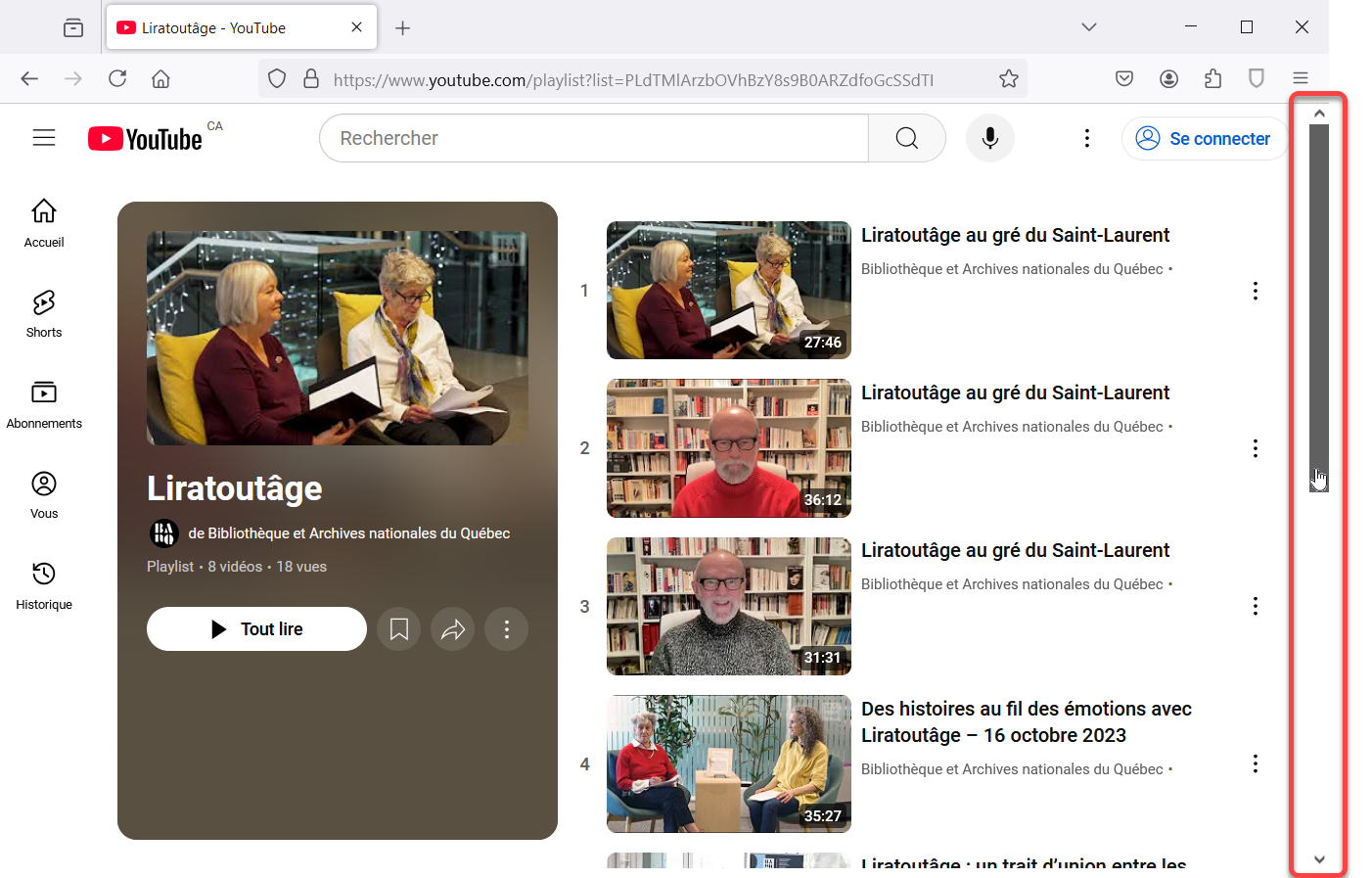1372x878 pixels.
Task: Open the tracking protection shield in address bar
Action: 277,78
